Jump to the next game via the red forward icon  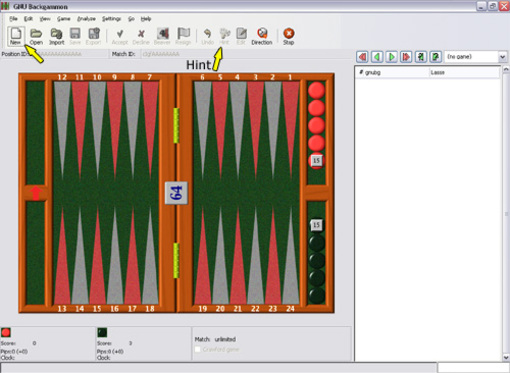pyautogui.click(x=406, y=57)
